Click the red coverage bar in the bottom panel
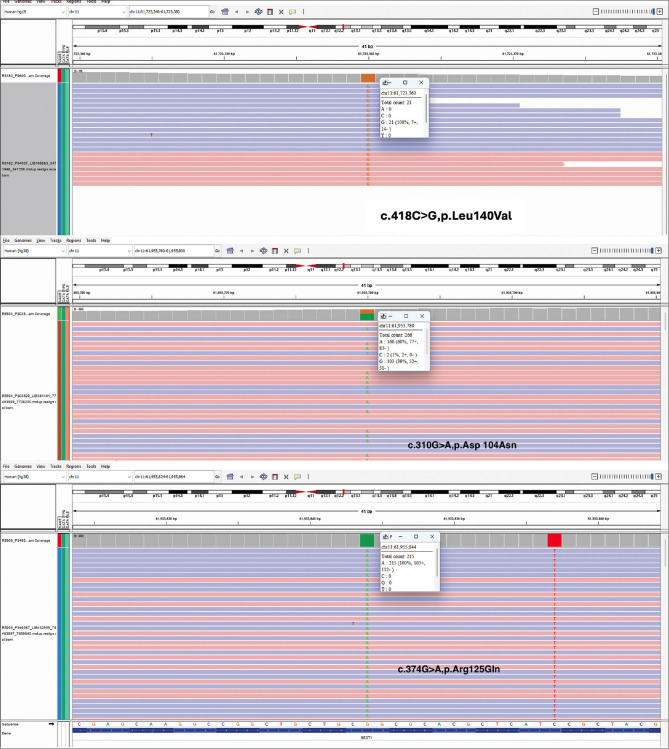The image size is (669, 749). pyautogui.click(x=554, y=540)
